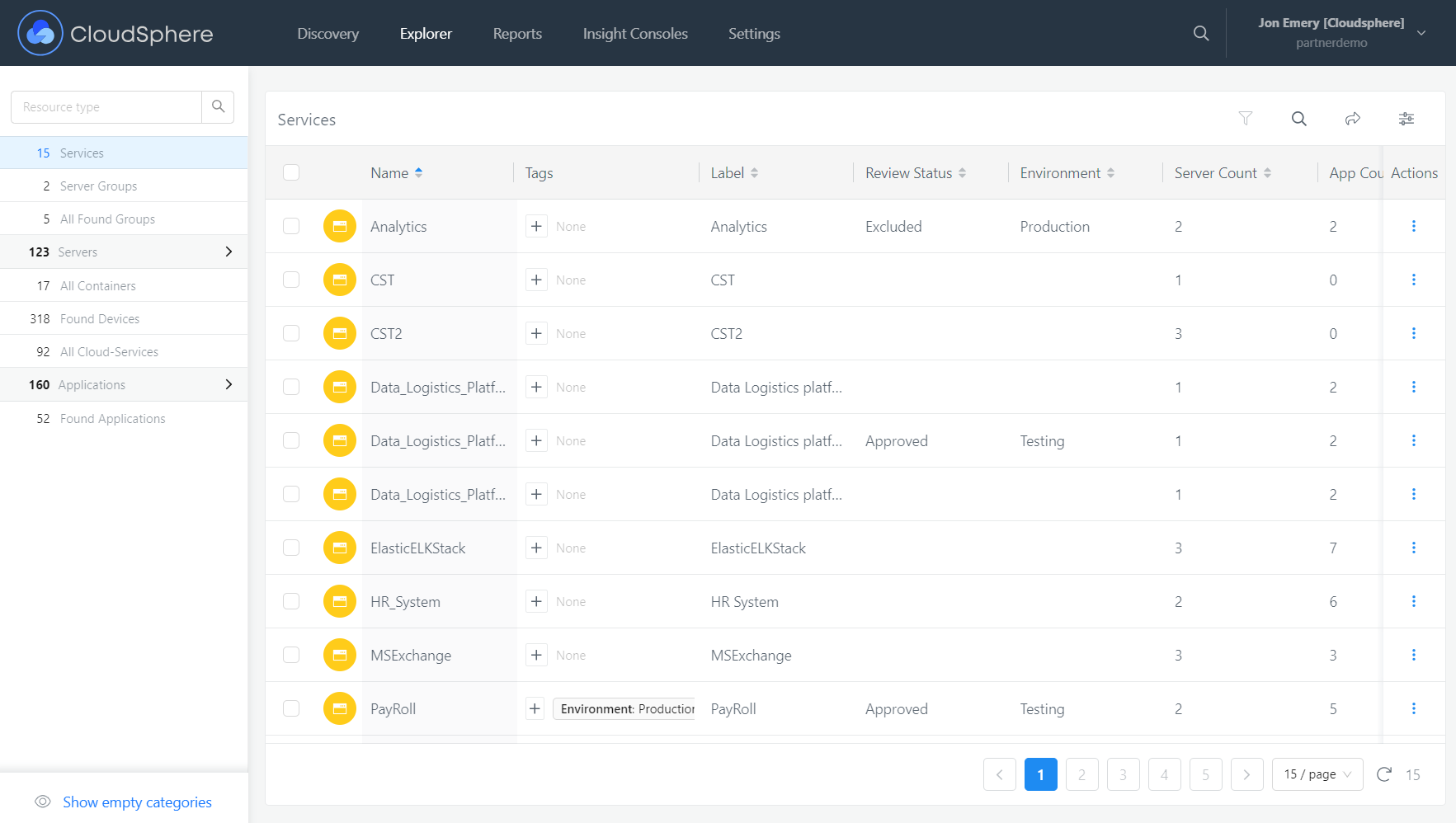Check the PayRoll row checkbox
The image size is (1456, 823).
(291, 708)
